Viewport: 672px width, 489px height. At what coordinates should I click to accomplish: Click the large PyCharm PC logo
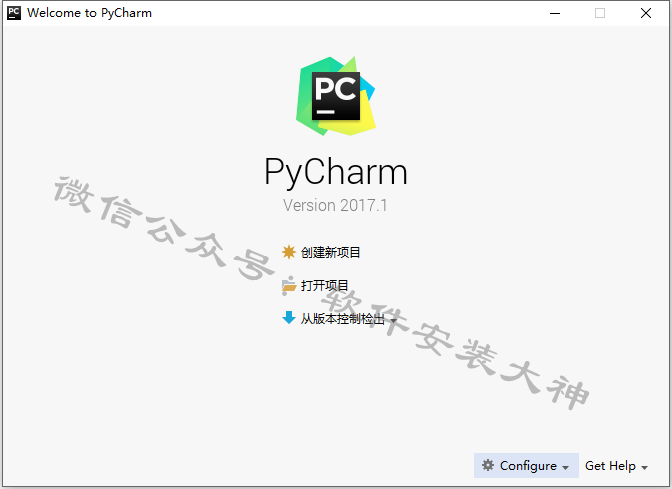coord(336,96)
